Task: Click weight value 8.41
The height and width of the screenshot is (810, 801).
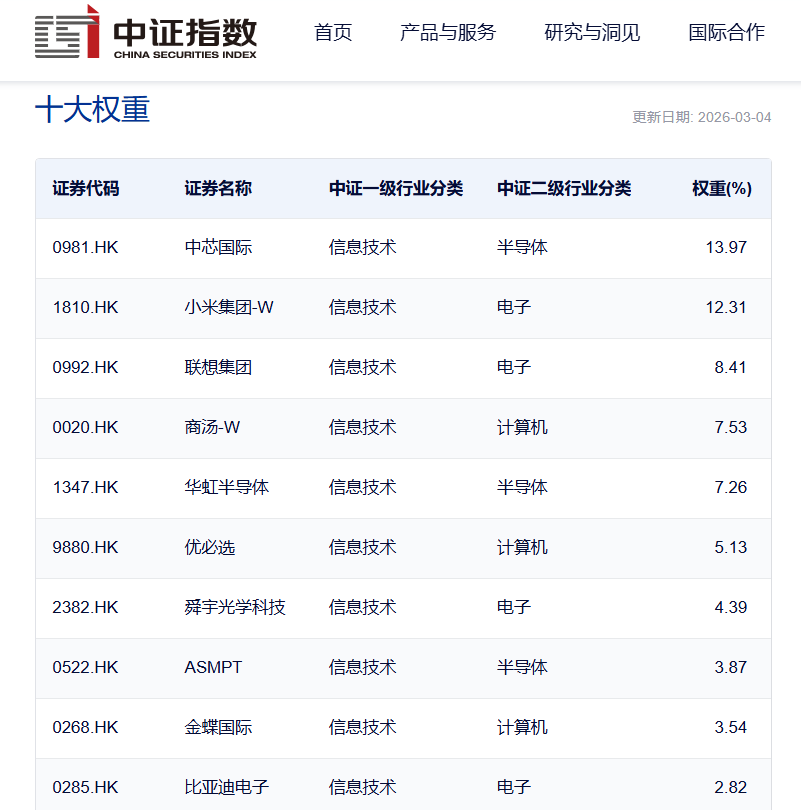Action: [x=730, y=367]
